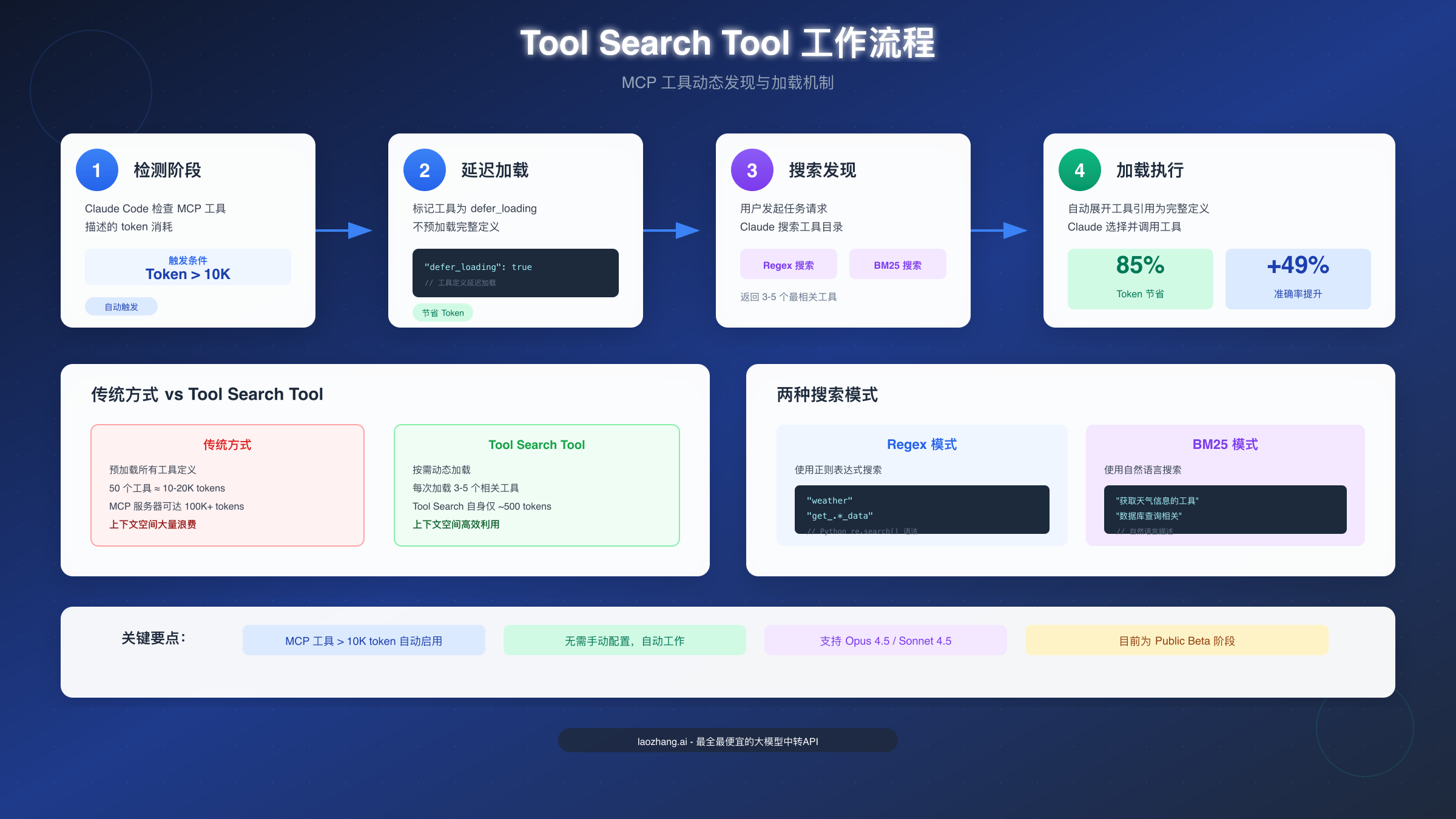
Task: Click the +49% 准确率提升 badge
Action: click(x=1298, y=278)
